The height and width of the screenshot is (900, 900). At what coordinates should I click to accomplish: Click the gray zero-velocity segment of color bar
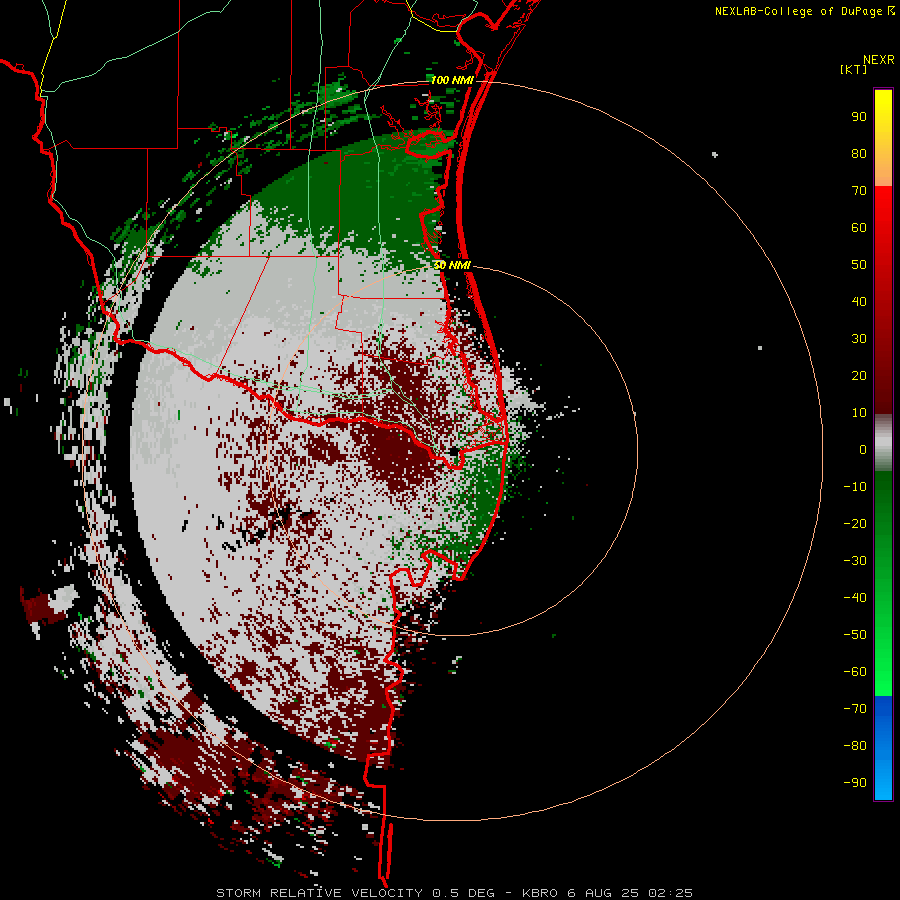(883, 443)
